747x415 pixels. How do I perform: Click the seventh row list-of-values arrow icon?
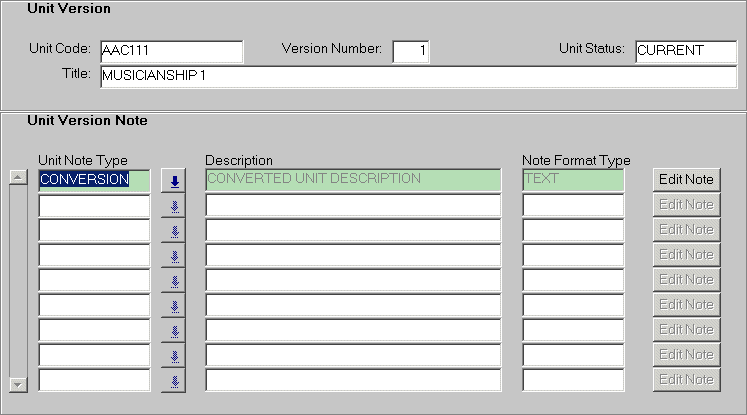tap(174, 331)
